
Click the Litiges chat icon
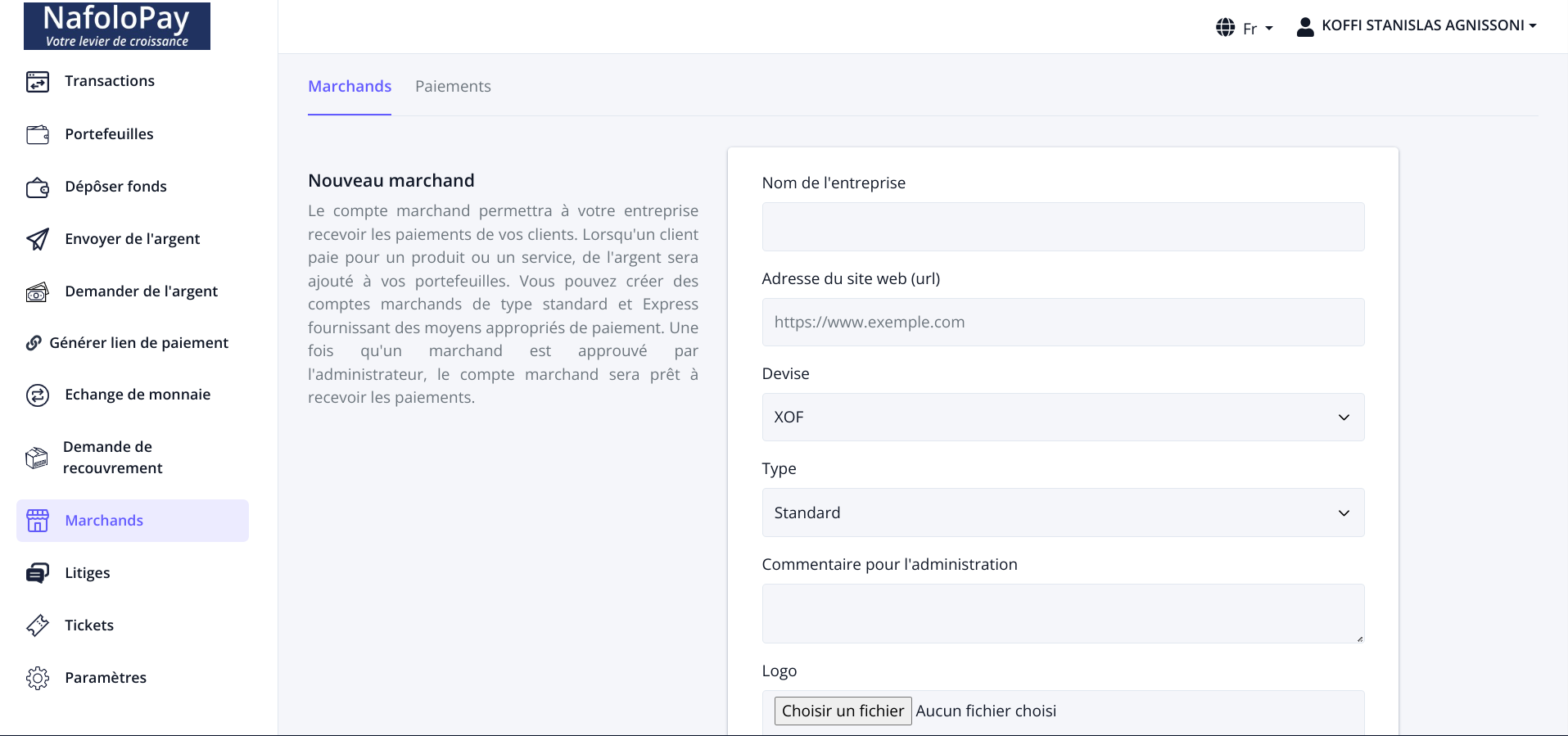(38, 573)
